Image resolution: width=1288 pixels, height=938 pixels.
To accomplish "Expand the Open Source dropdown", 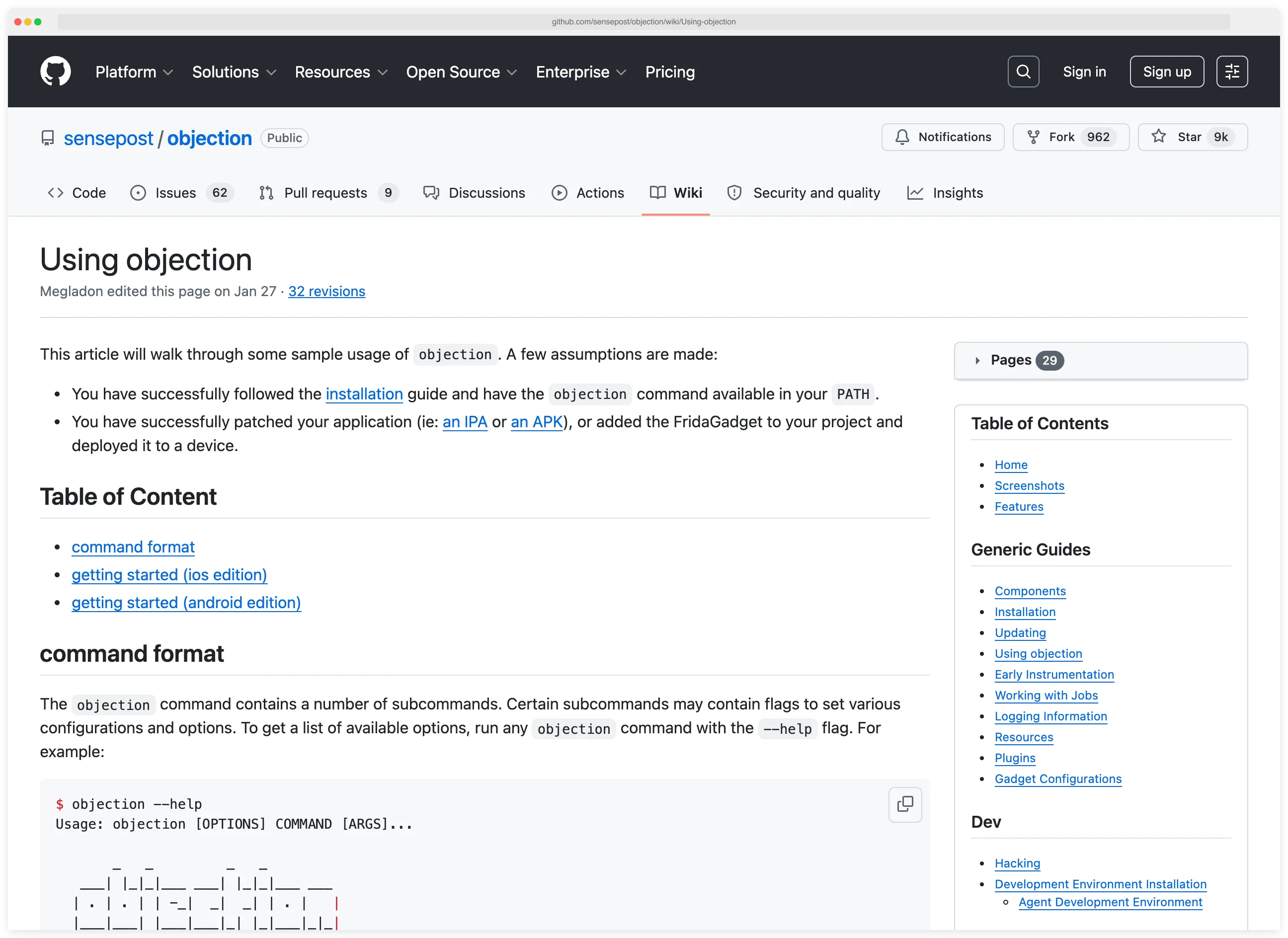I will [x=461, y=72].
